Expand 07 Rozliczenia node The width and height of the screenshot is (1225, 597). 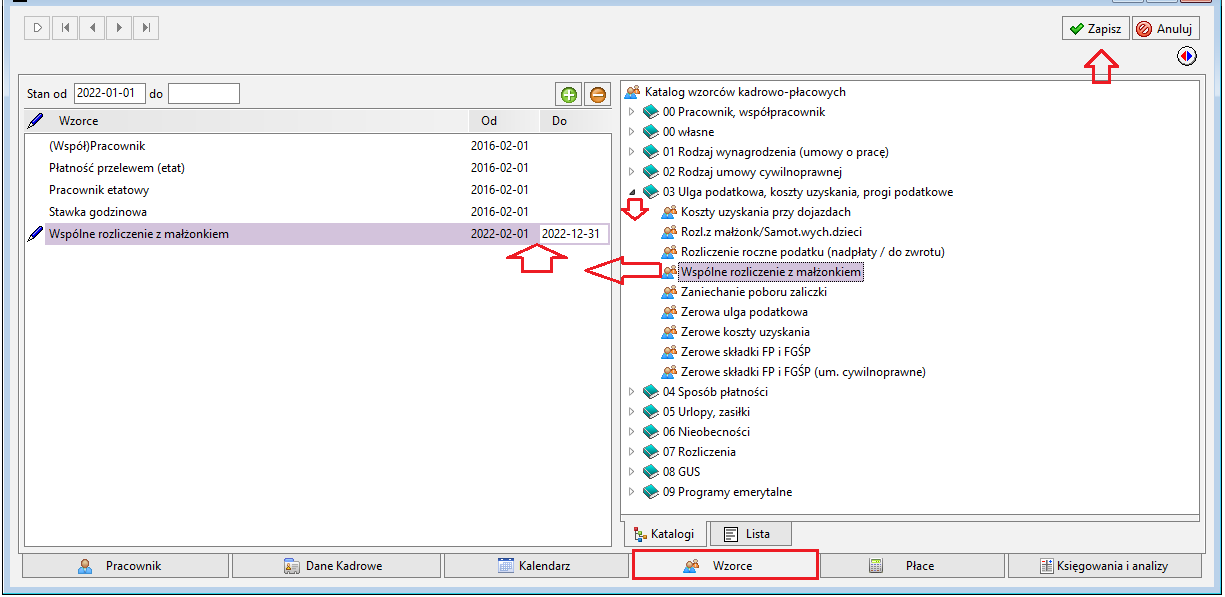(631, 452)
